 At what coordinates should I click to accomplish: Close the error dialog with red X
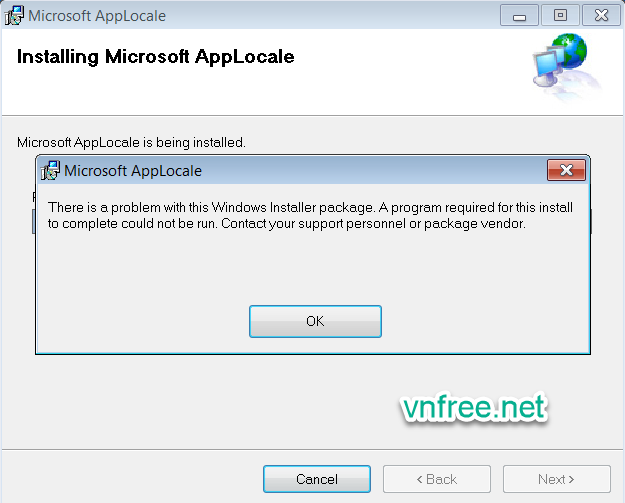[566, 170]
